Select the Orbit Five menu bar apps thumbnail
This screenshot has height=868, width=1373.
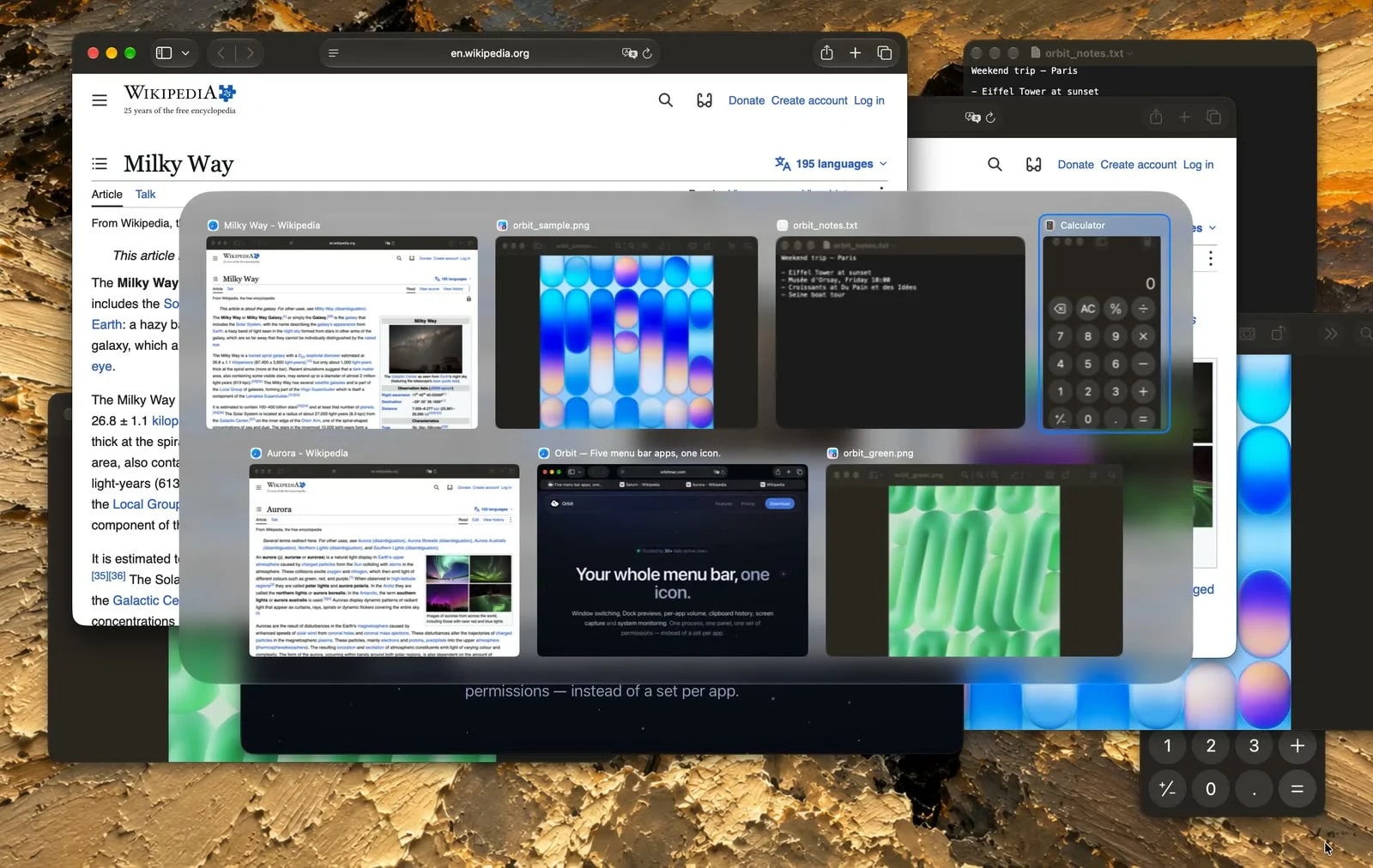point(673,561)
